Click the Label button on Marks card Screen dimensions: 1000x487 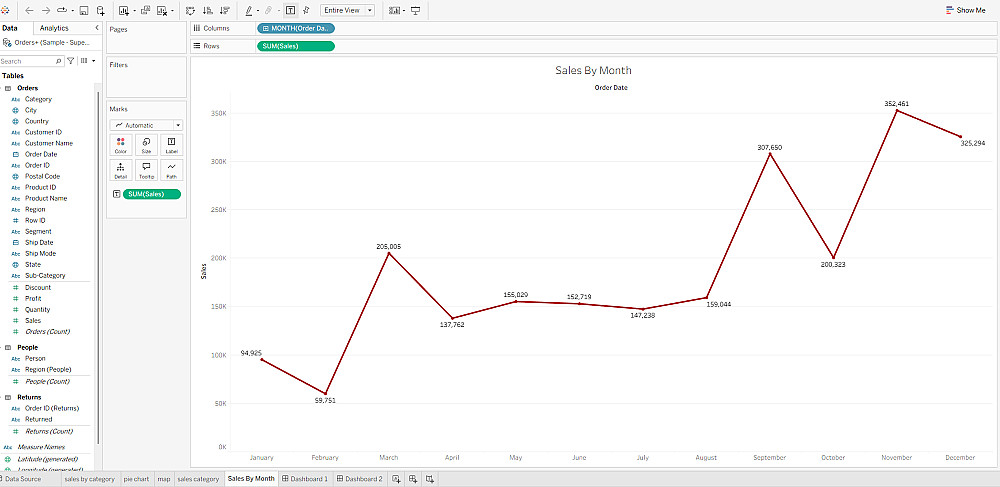[x=171, y=145]
